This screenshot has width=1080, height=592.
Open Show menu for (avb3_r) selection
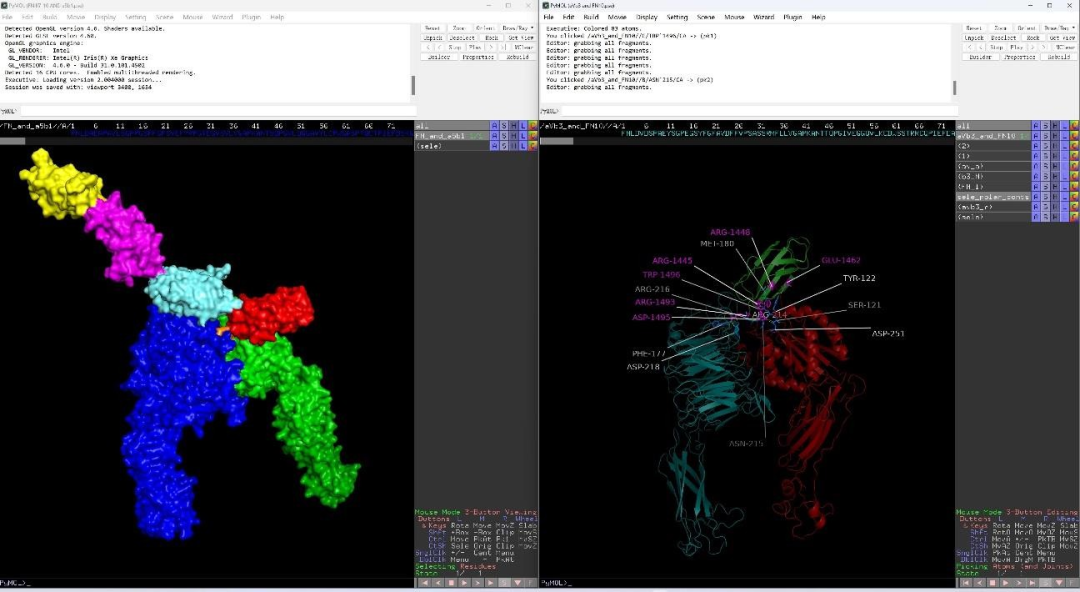pyautogui.click(x=1046, y=207)
